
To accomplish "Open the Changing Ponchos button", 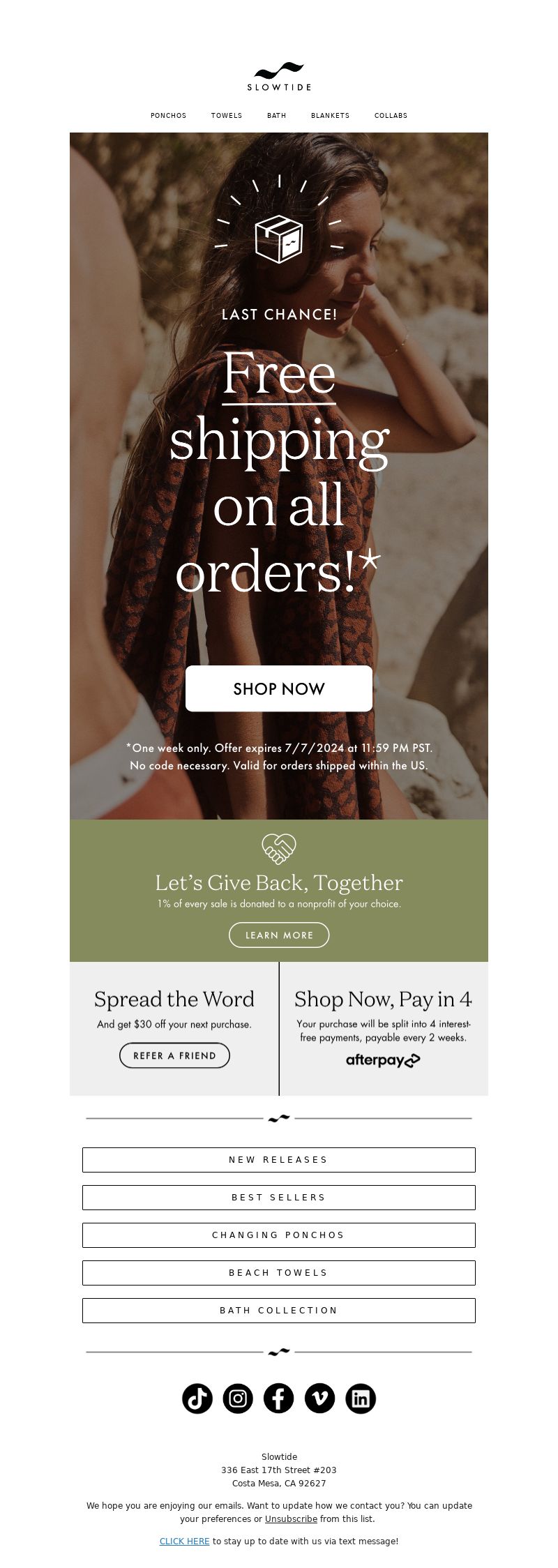I will pos(279,1235).
